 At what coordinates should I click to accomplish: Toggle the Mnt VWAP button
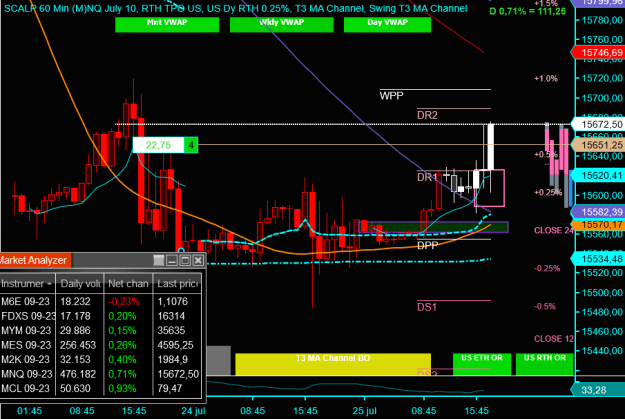tap(167, 25)
